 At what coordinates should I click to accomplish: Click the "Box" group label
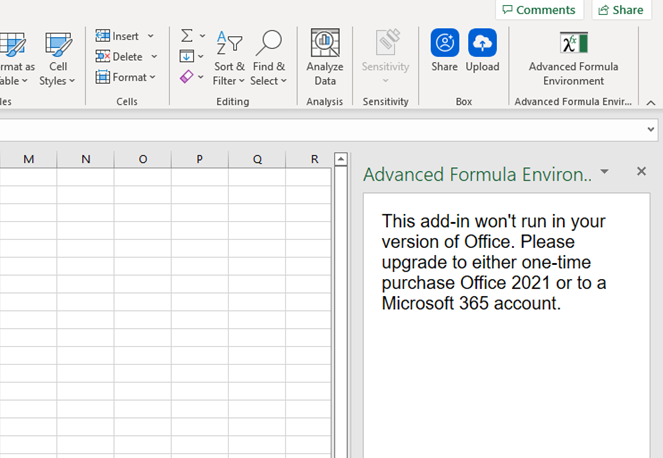(464, 101)
